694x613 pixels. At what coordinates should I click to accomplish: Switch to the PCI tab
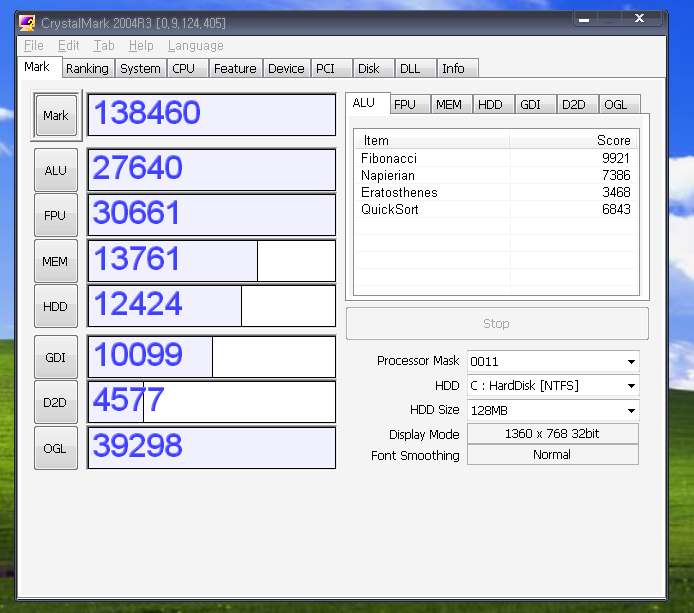331,69
